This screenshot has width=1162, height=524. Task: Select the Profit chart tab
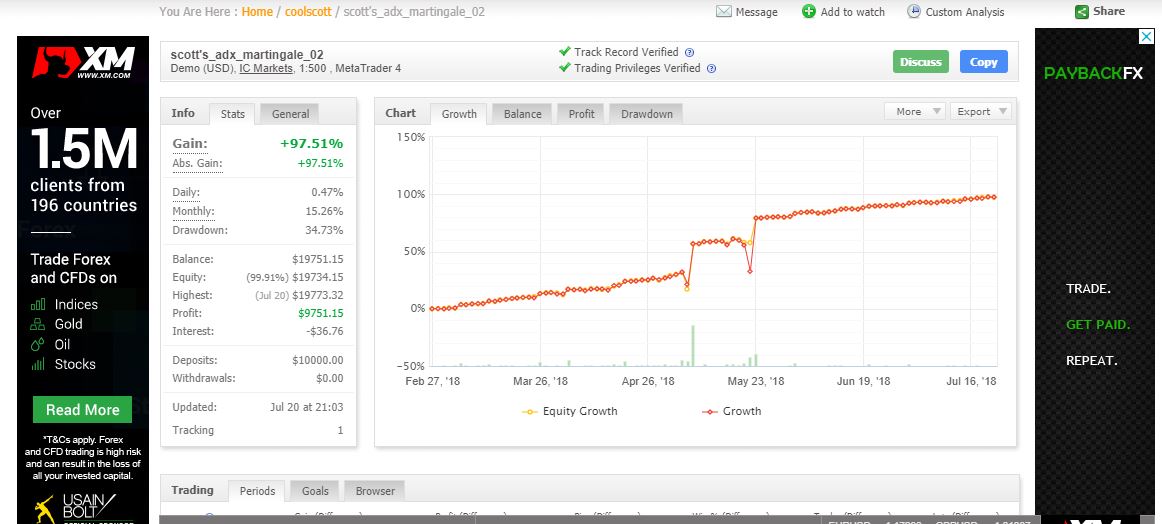click(x=581, y=114)
